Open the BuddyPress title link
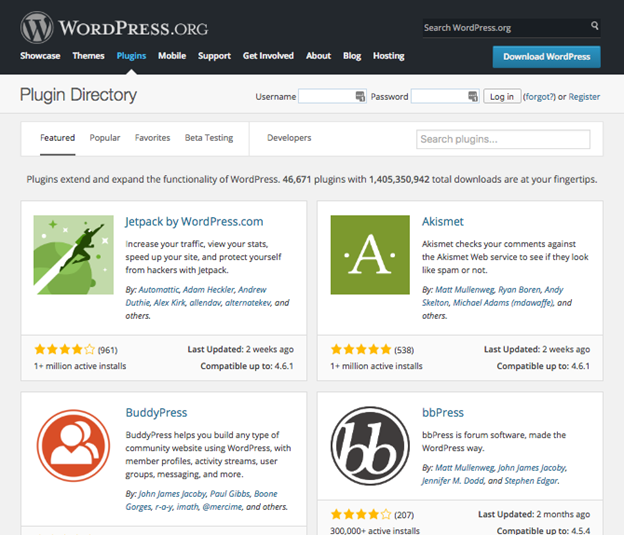 (156, 413)
